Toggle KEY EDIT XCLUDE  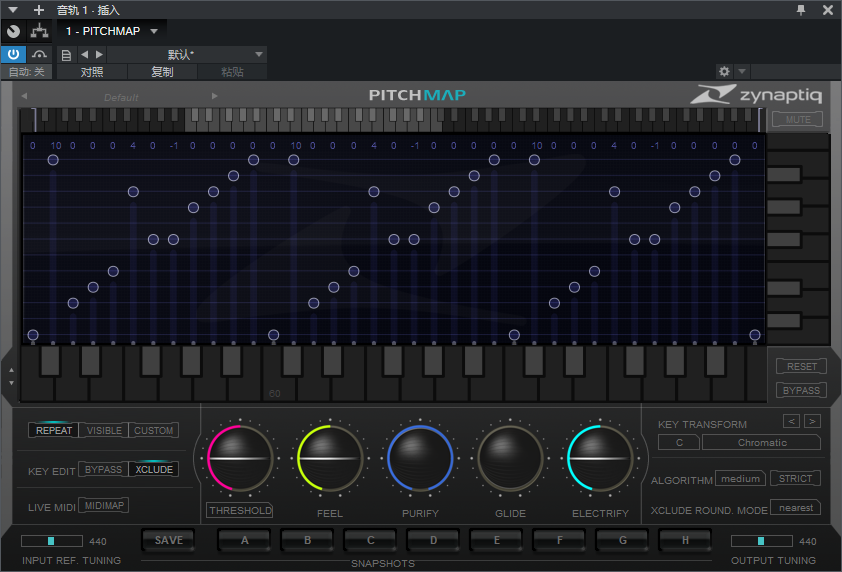click(x=154, y=469)
